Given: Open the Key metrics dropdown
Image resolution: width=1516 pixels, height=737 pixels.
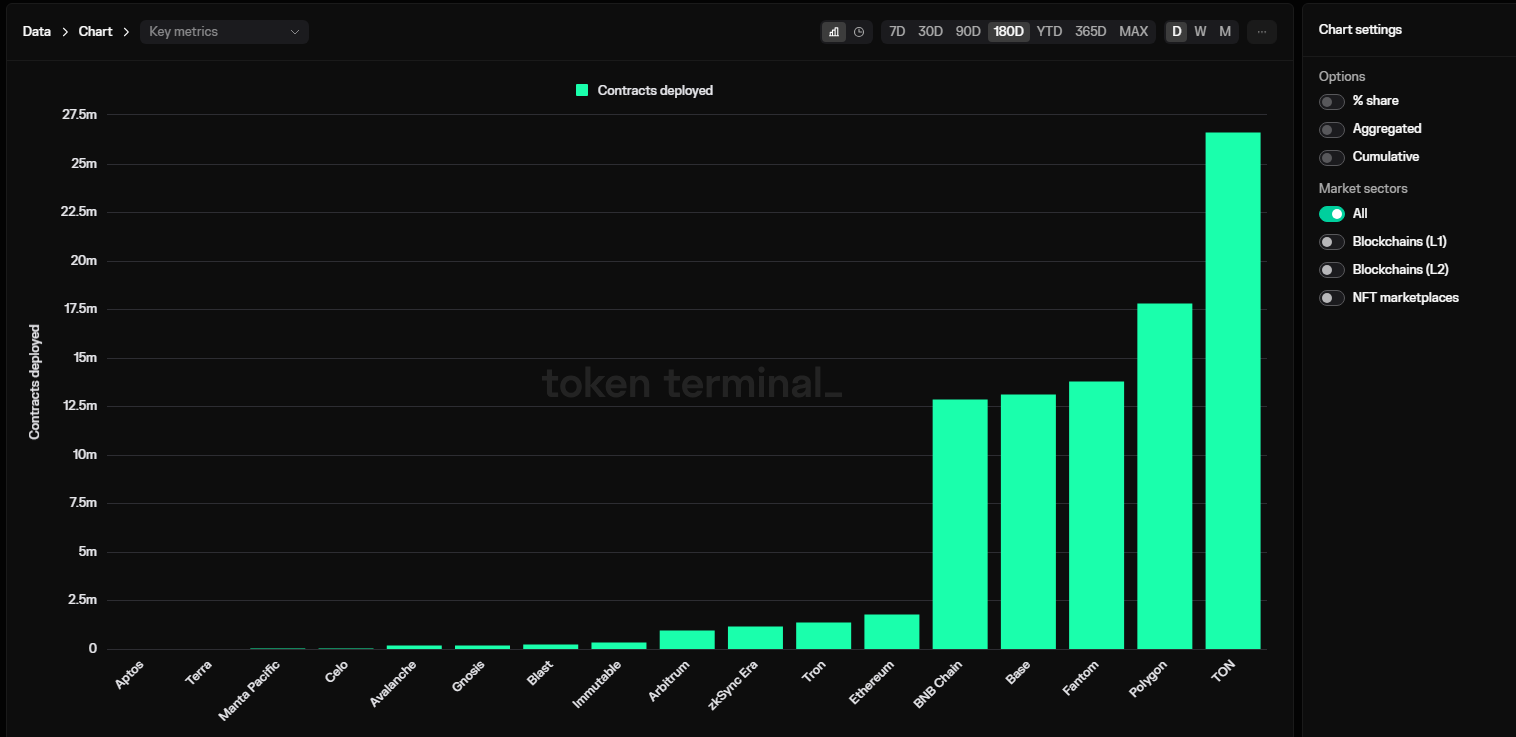Looking at the screenshot, I should coord(225,32).
